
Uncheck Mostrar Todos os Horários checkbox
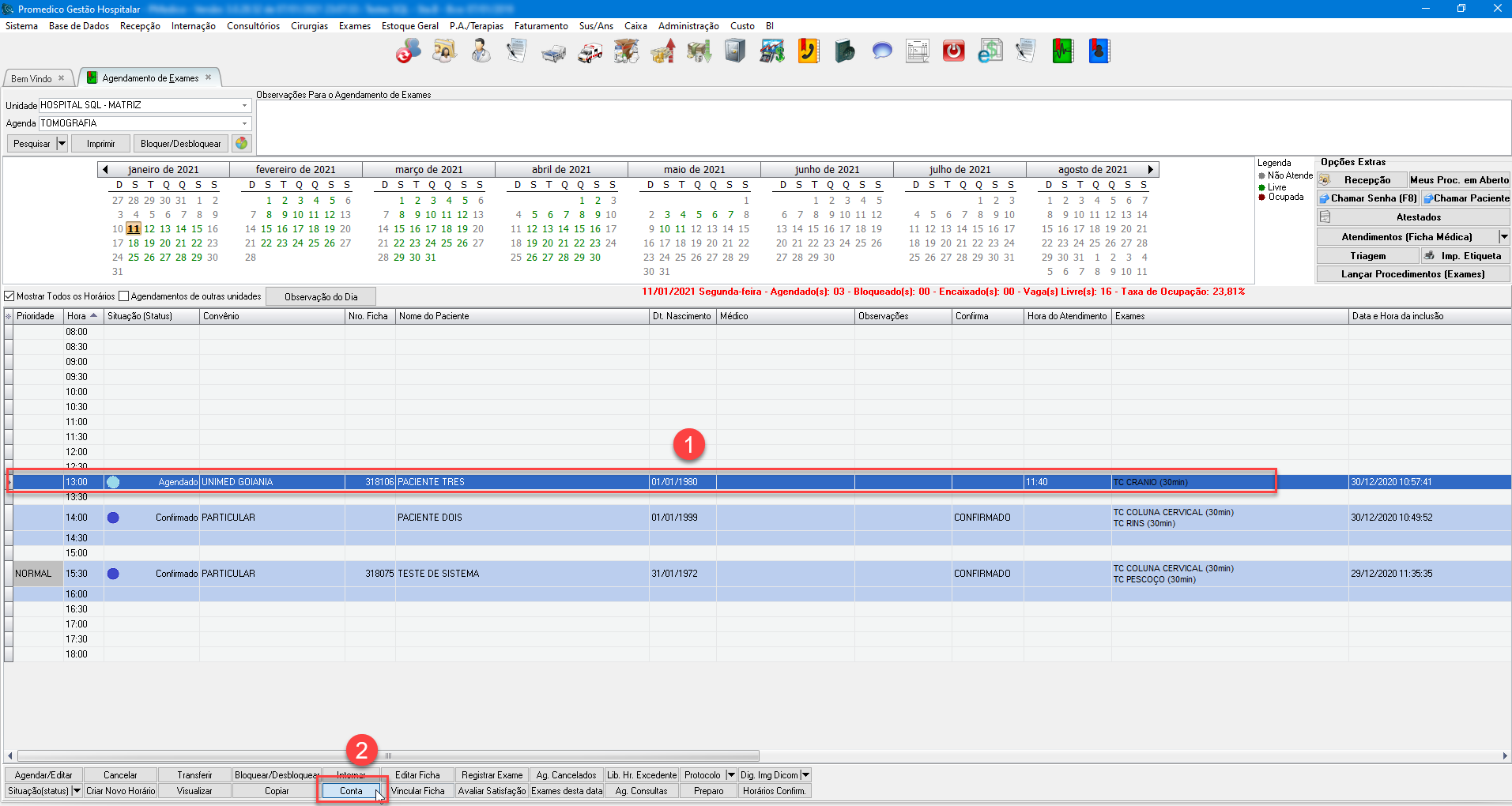coord(10,296)
